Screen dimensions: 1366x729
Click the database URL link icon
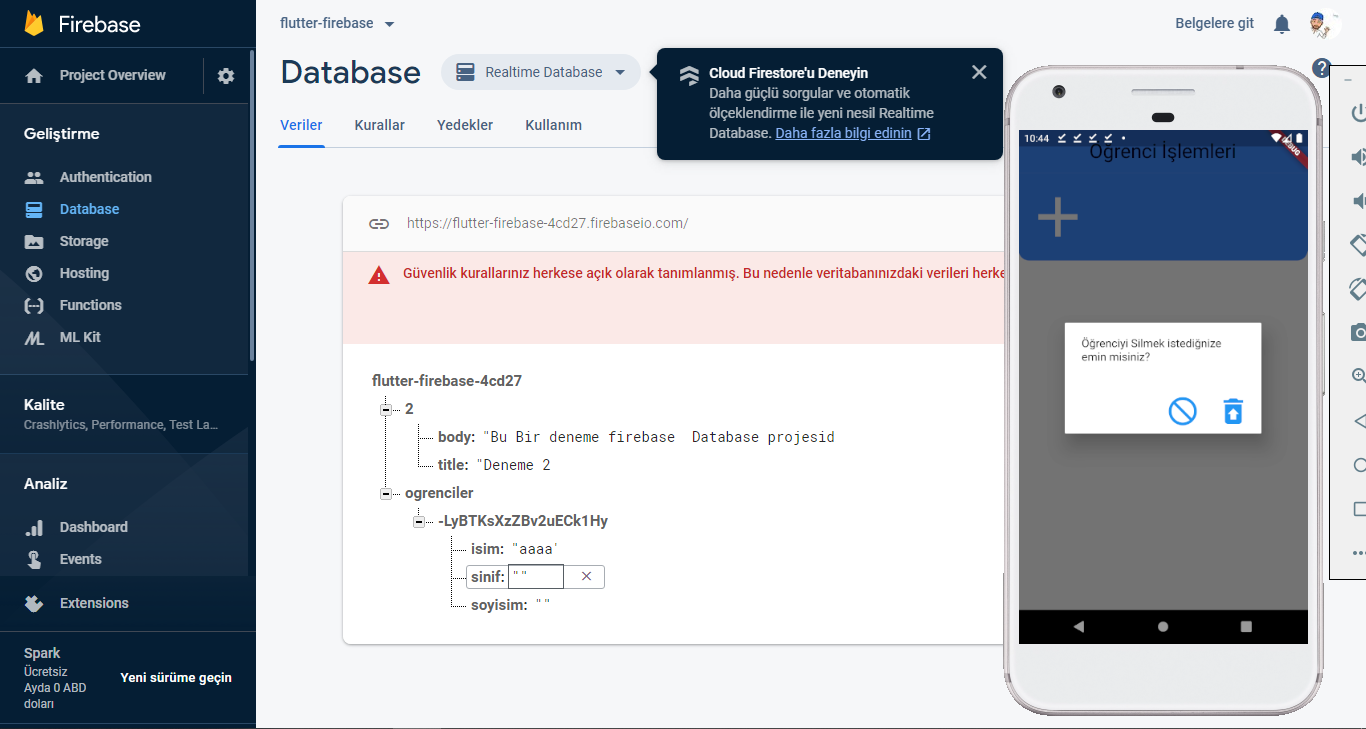click(378, 224)
